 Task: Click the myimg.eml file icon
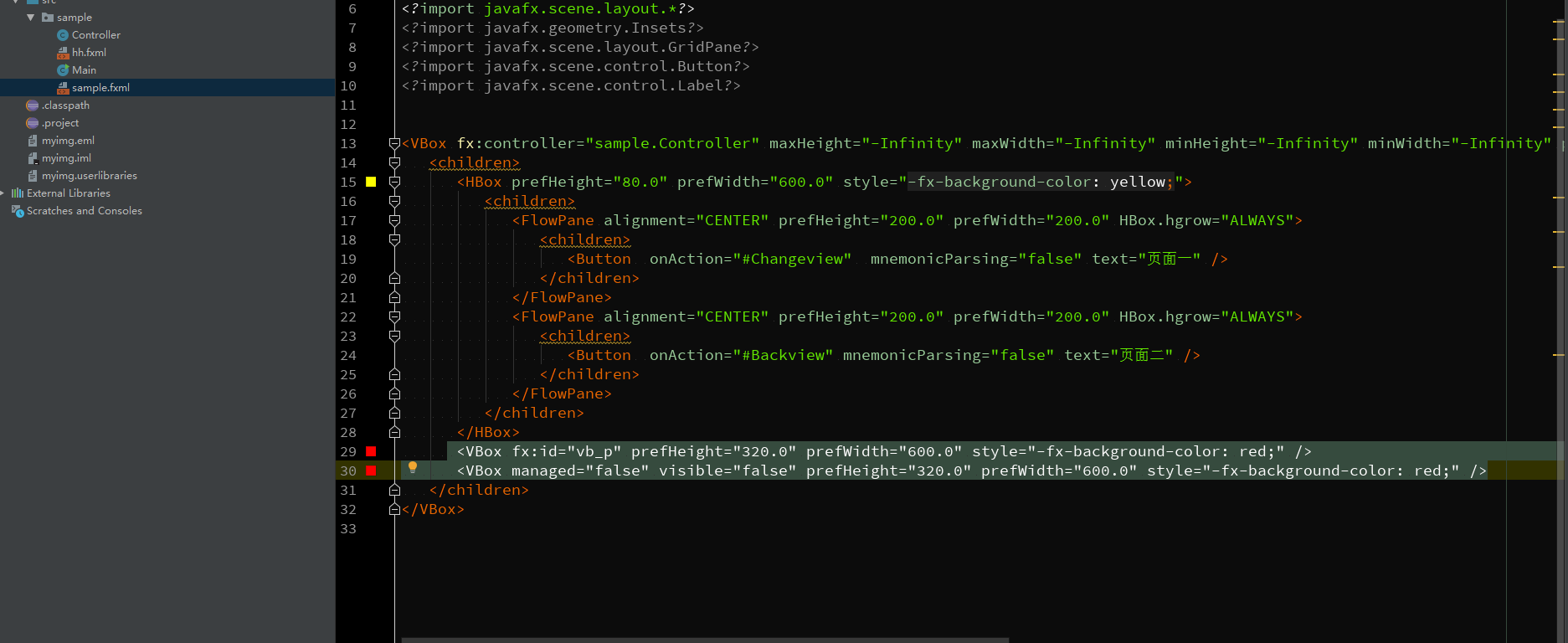(33, 141)
